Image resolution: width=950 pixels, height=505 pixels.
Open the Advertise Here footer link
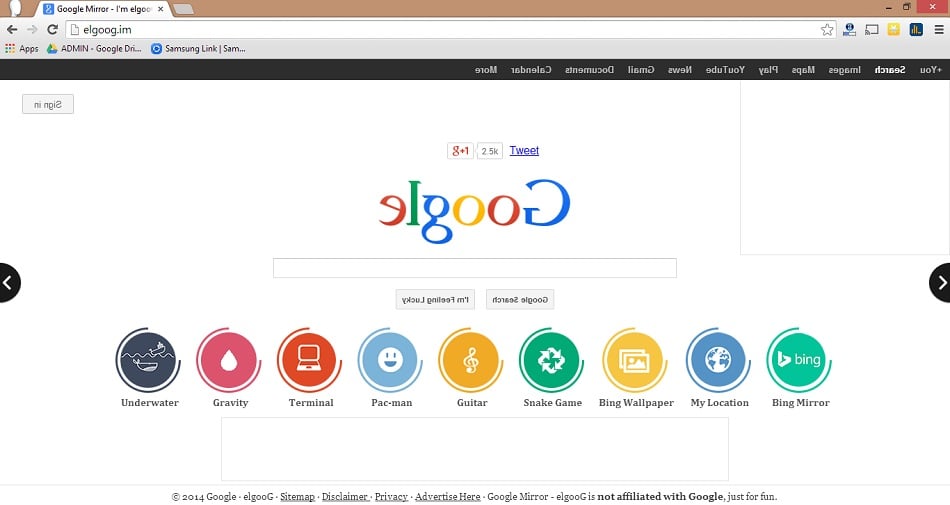(448, 497)
